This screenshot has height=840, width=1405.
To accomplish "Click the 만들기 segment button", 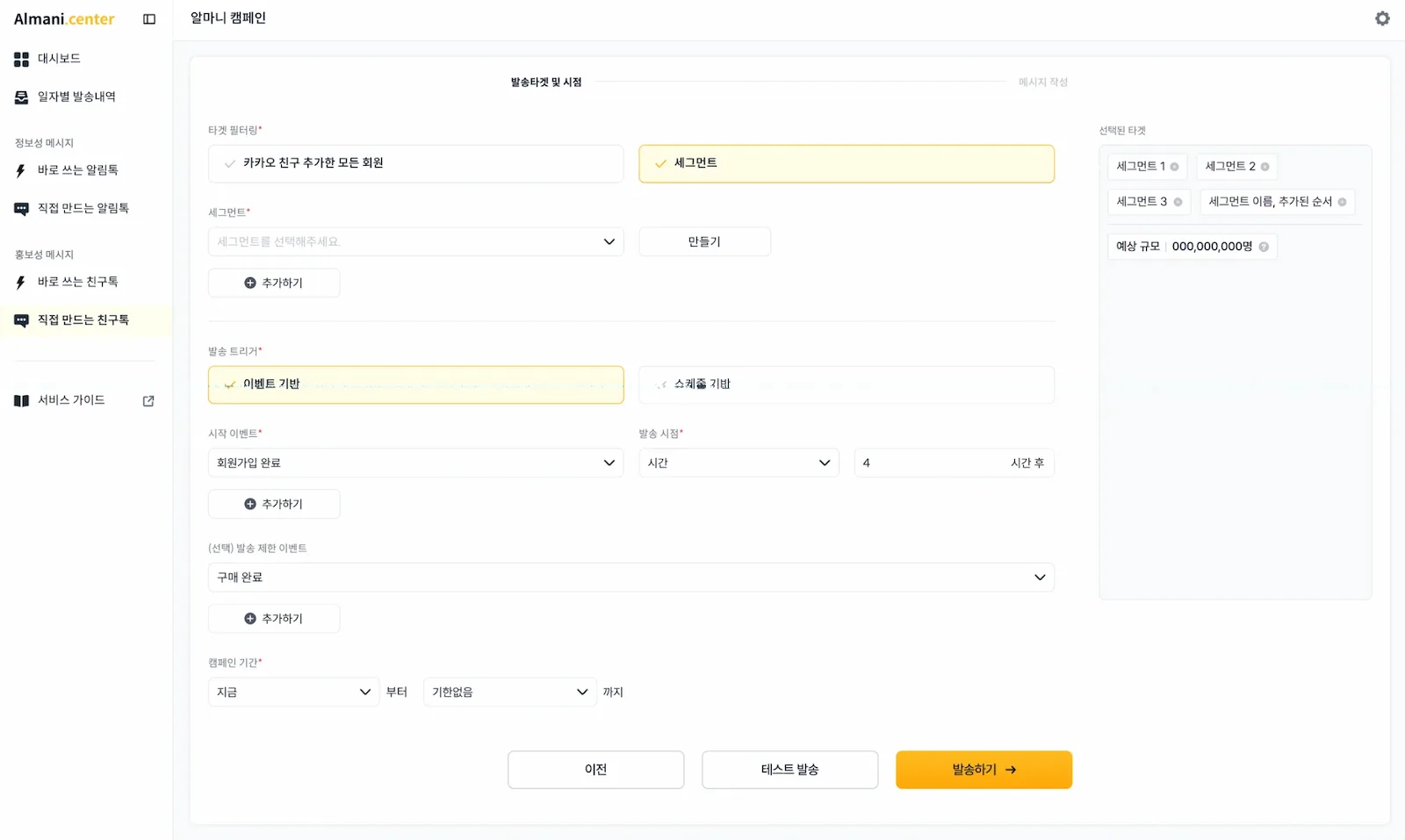I will 704,241.
